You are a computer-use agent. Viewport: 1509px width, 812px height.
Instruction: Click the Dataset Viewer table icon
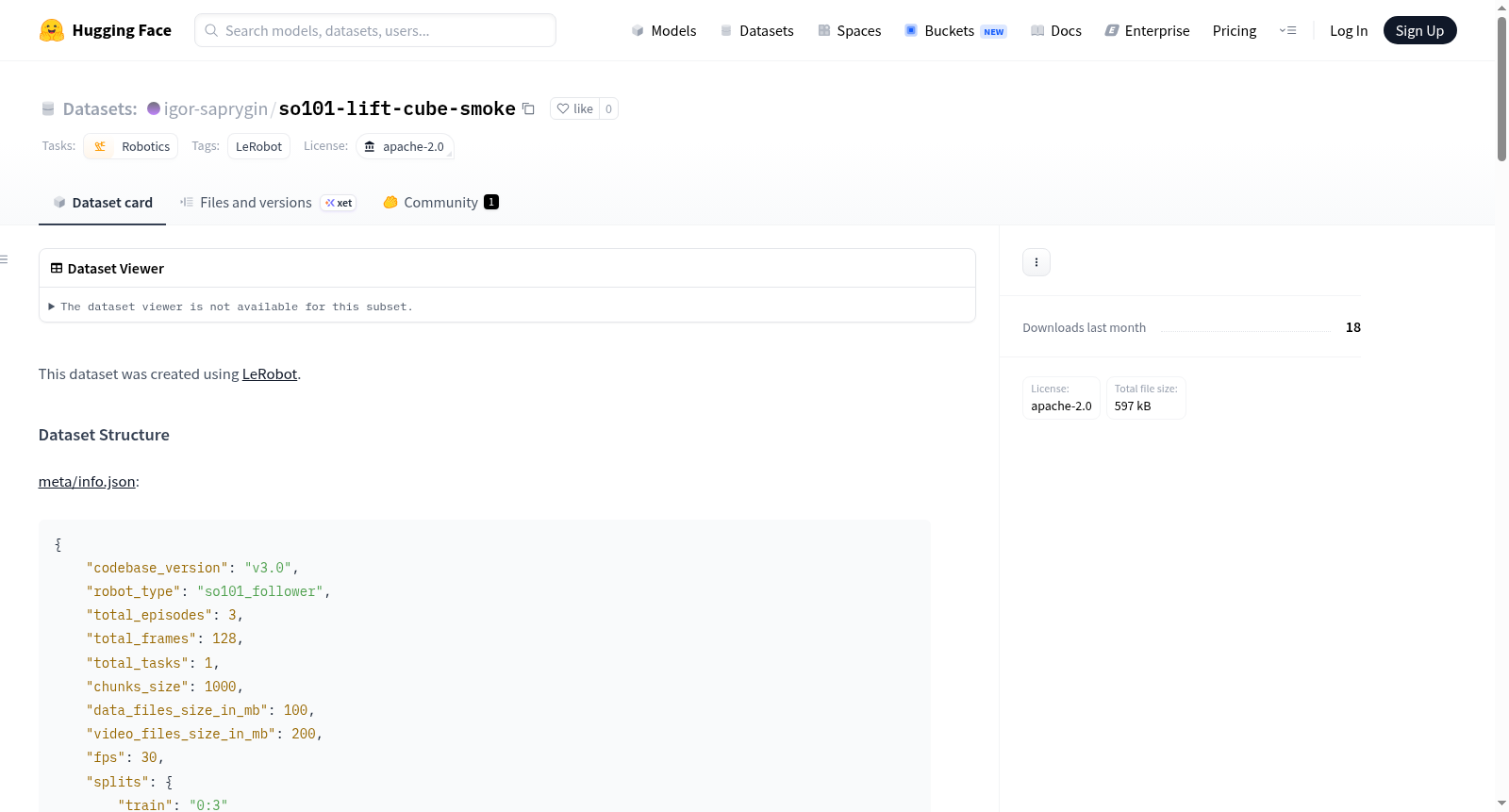(57, 269)
